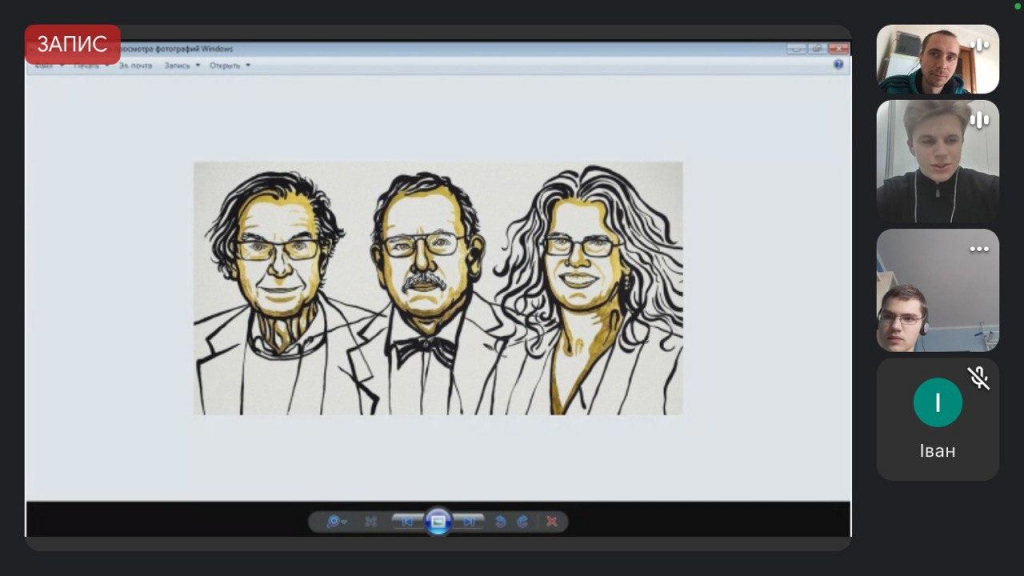
Task: Open the Файл menu
Action: (48, 65)
